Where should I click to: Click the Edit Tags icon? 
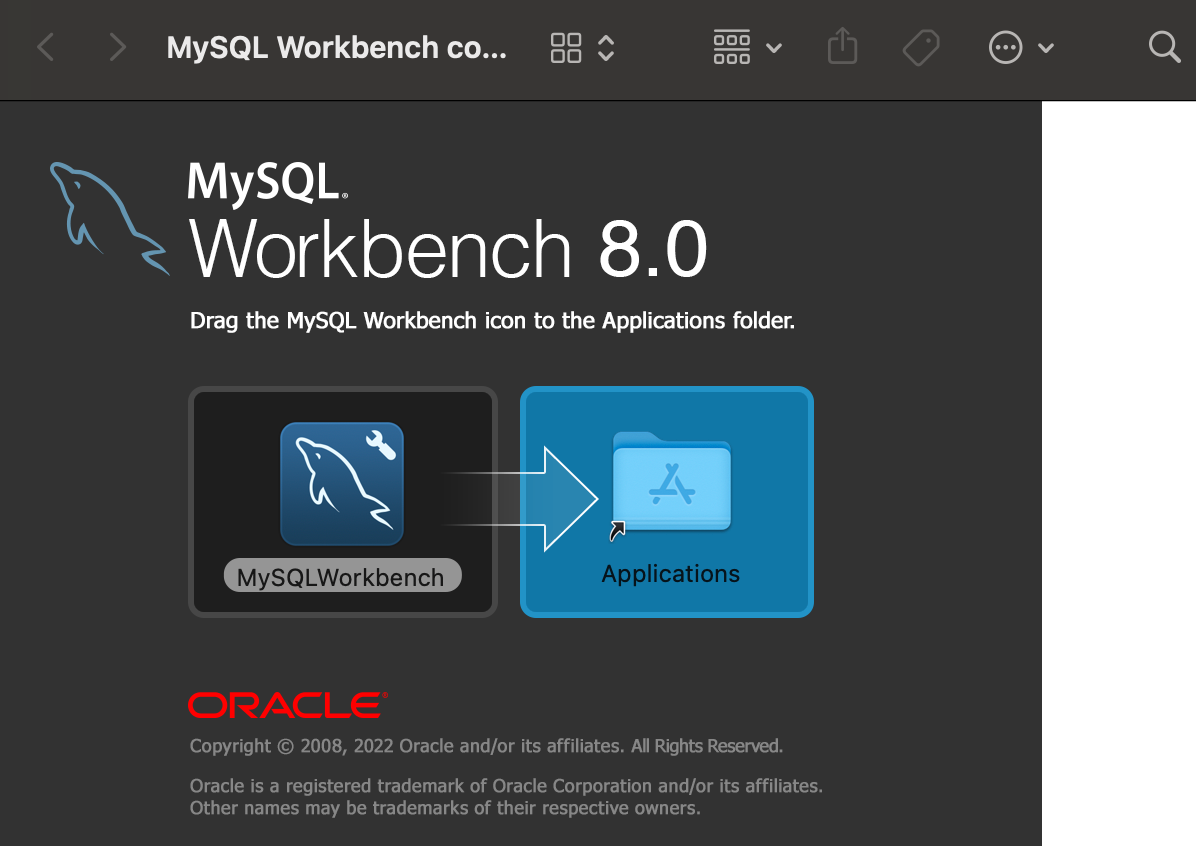921,47
